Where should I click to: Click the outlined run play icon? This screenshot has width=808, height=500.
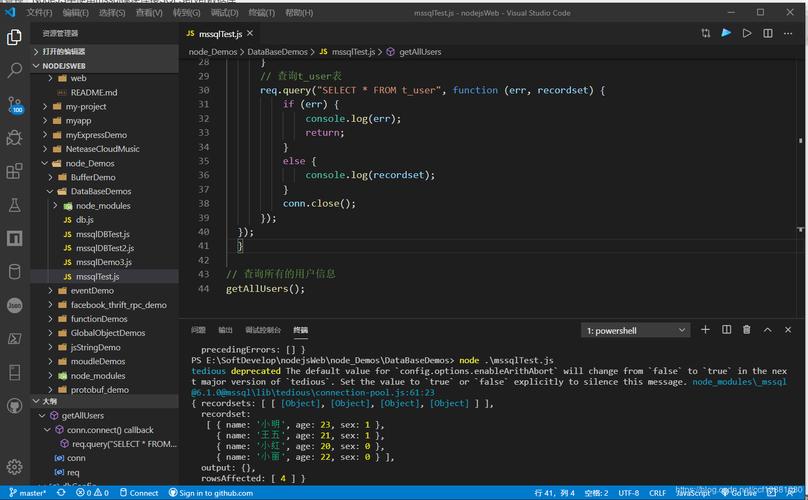pos(747,34)
